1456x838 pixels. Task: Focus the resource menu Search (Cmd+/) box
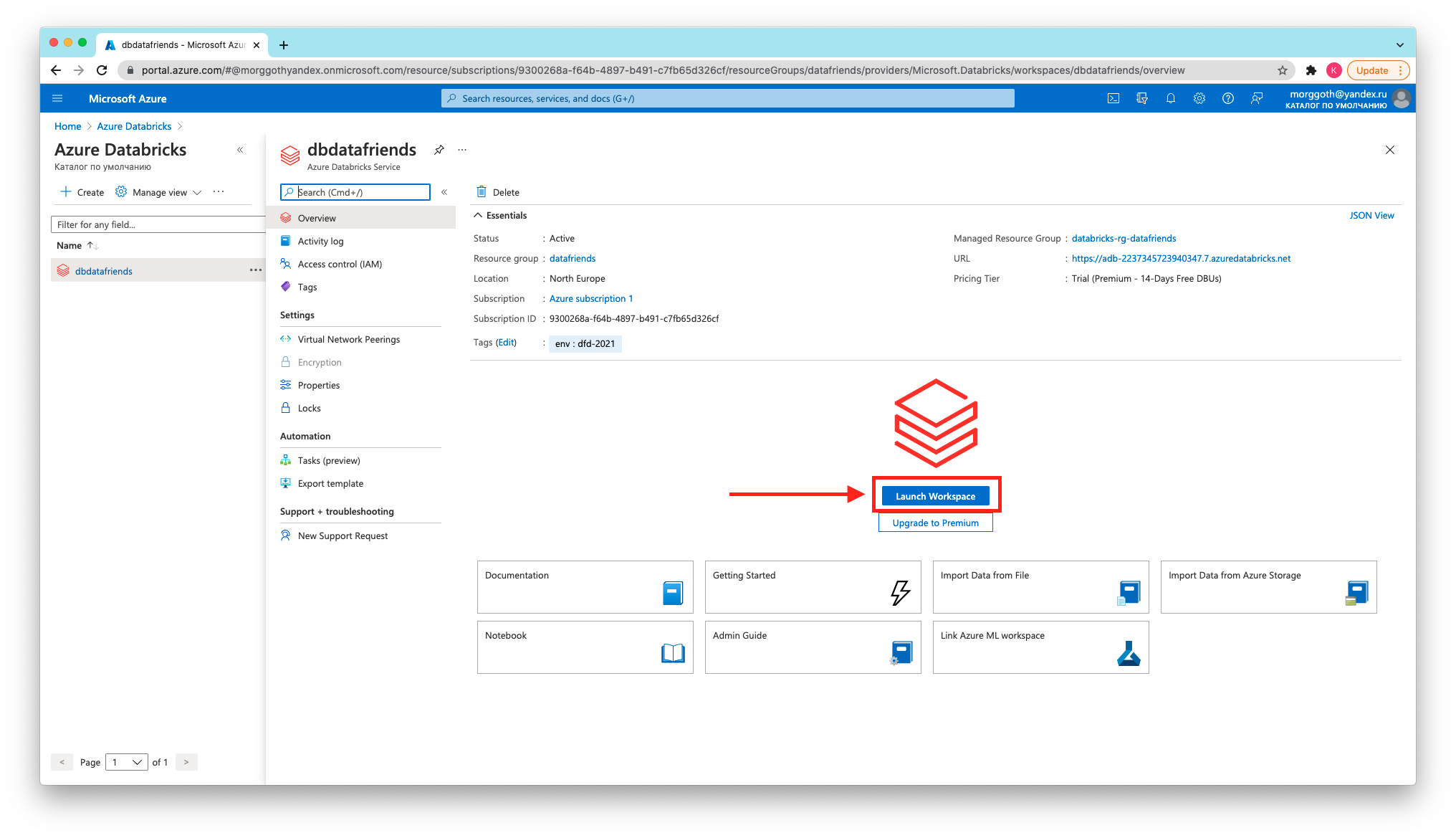click(x=355, y=192)
